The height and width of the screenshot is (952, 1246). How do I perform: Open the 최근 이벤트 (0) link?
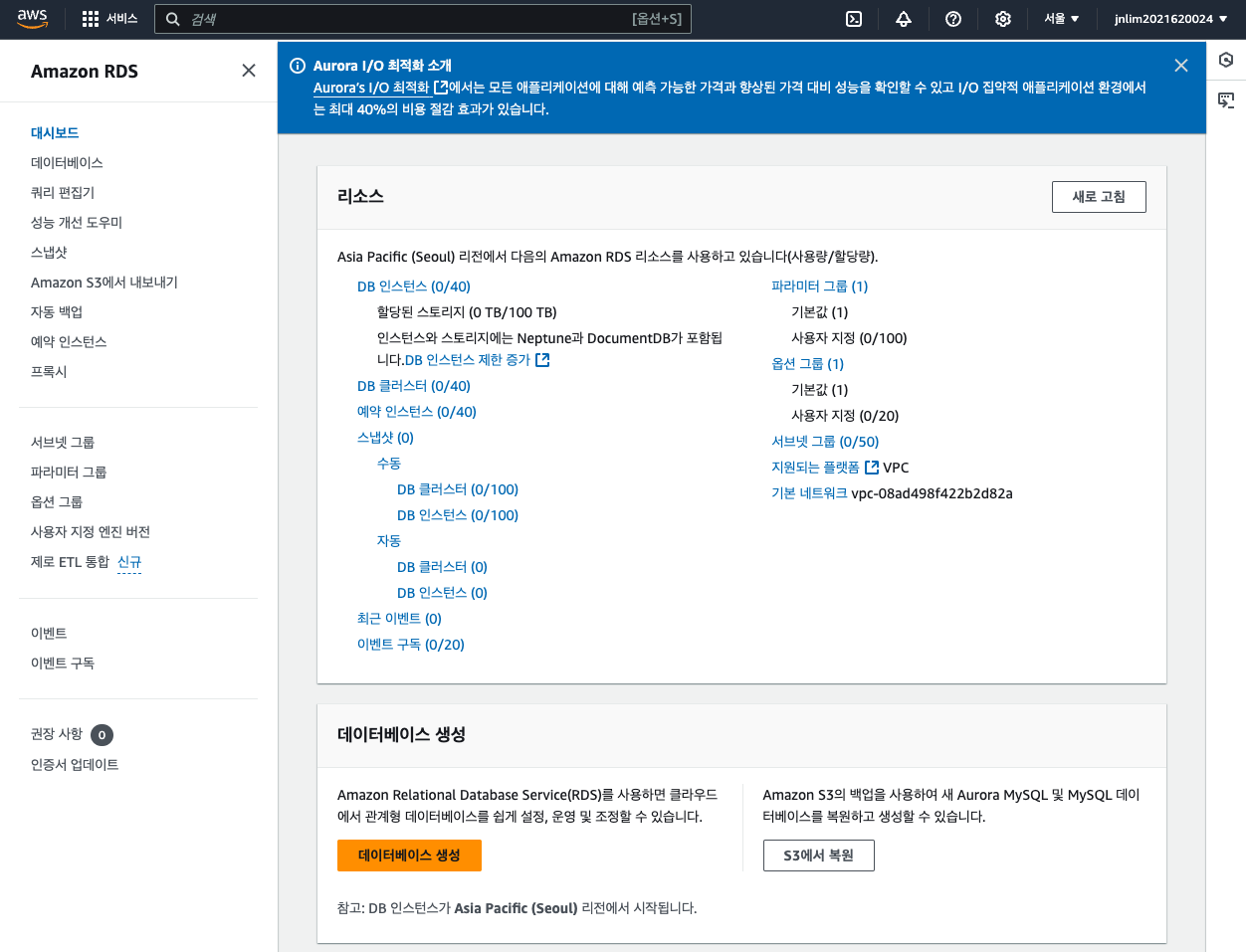pos(399,619)
